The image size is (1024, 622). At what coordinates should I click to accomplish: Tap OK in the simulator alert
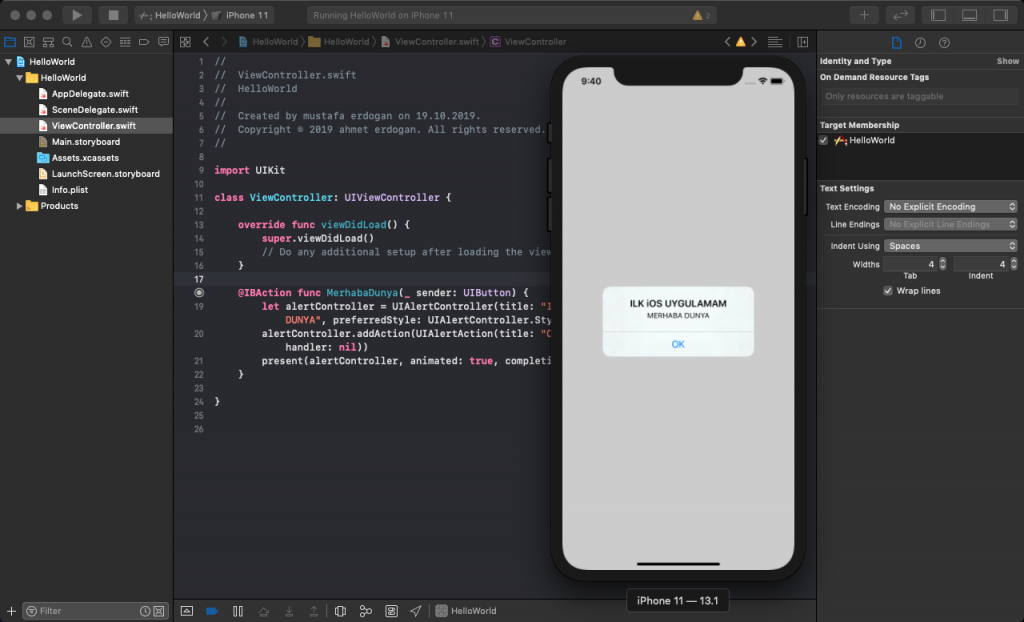coord(678,344)
